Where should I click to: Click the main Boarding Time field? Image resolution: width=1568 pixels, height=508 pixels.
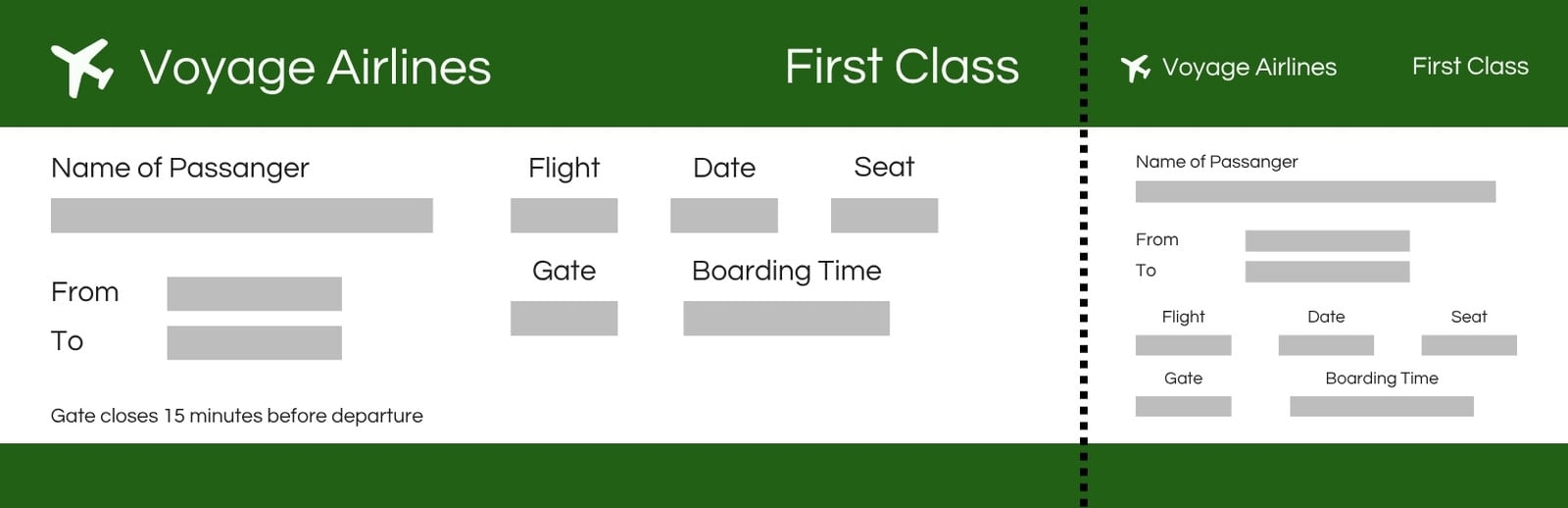click(x=786, y=318)
